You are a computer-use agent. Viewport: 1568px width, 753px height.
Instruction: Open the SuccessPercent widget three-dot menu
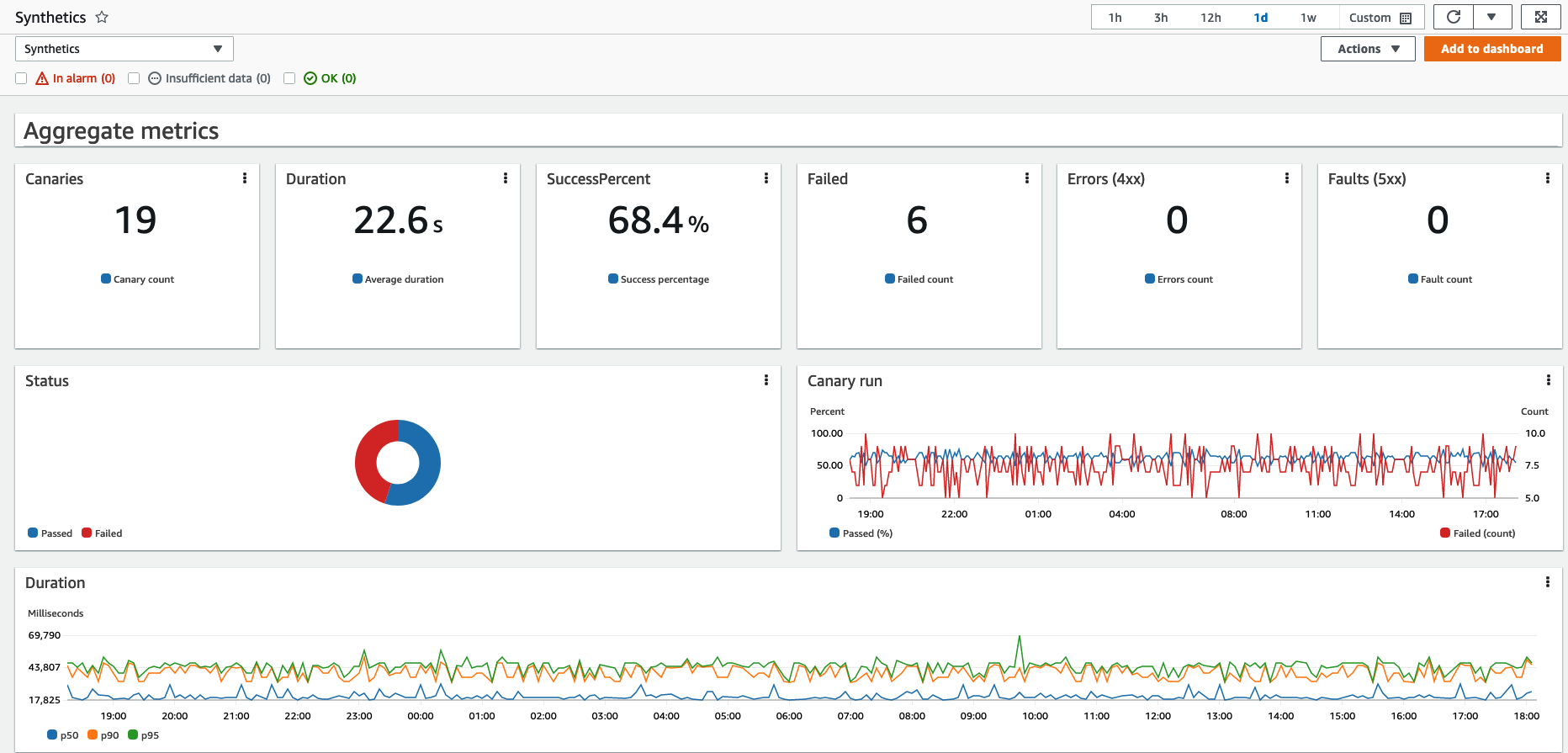point(766,178)
